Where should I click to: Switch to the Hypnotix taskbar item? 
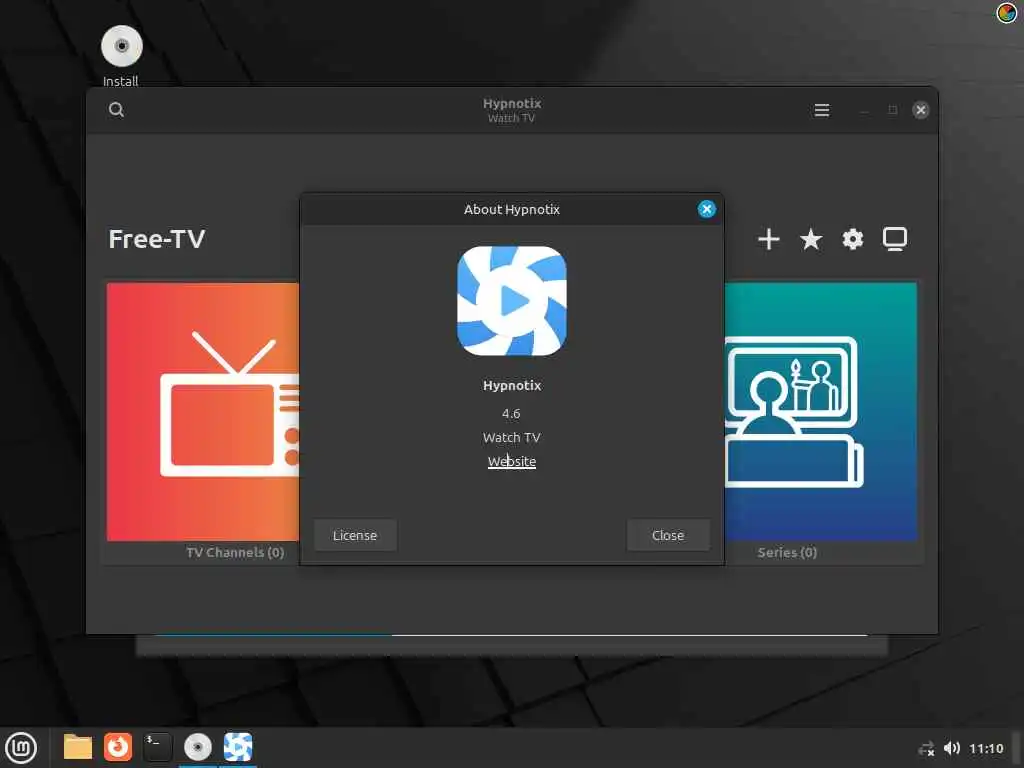pyautogui.click(x=238, y=747)
